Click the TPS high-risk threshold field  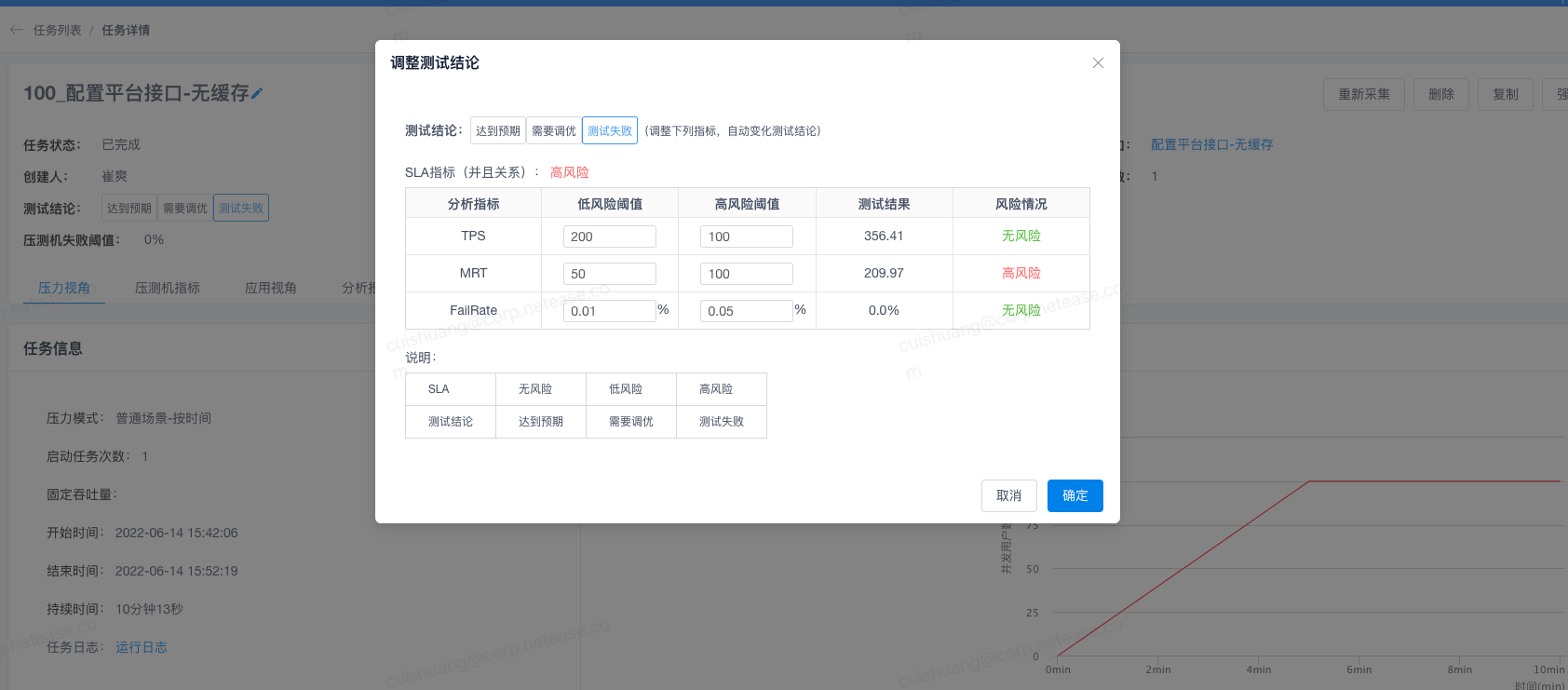746,237
